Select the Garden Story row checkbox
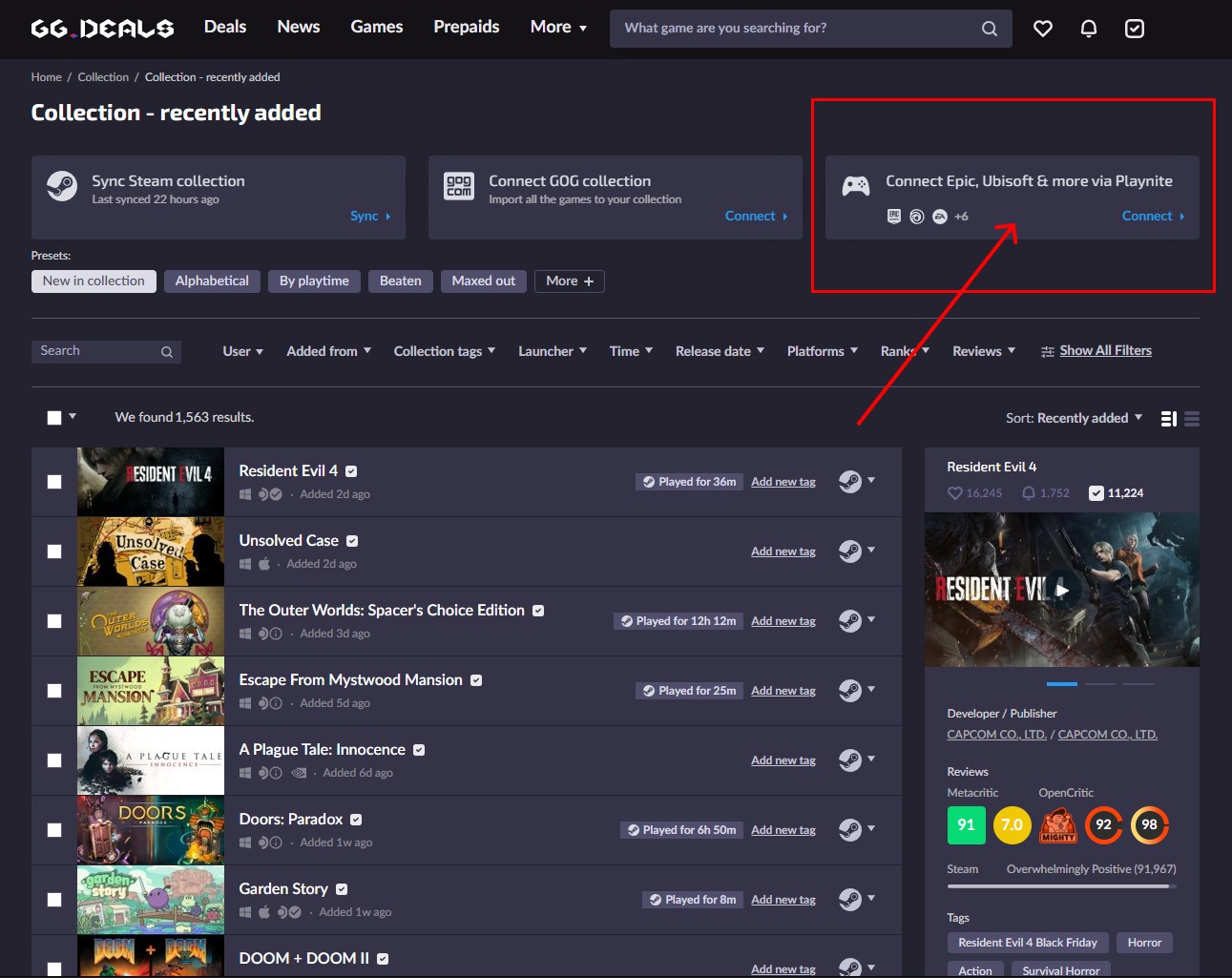 pyautogui.click(x=54, y=900)
